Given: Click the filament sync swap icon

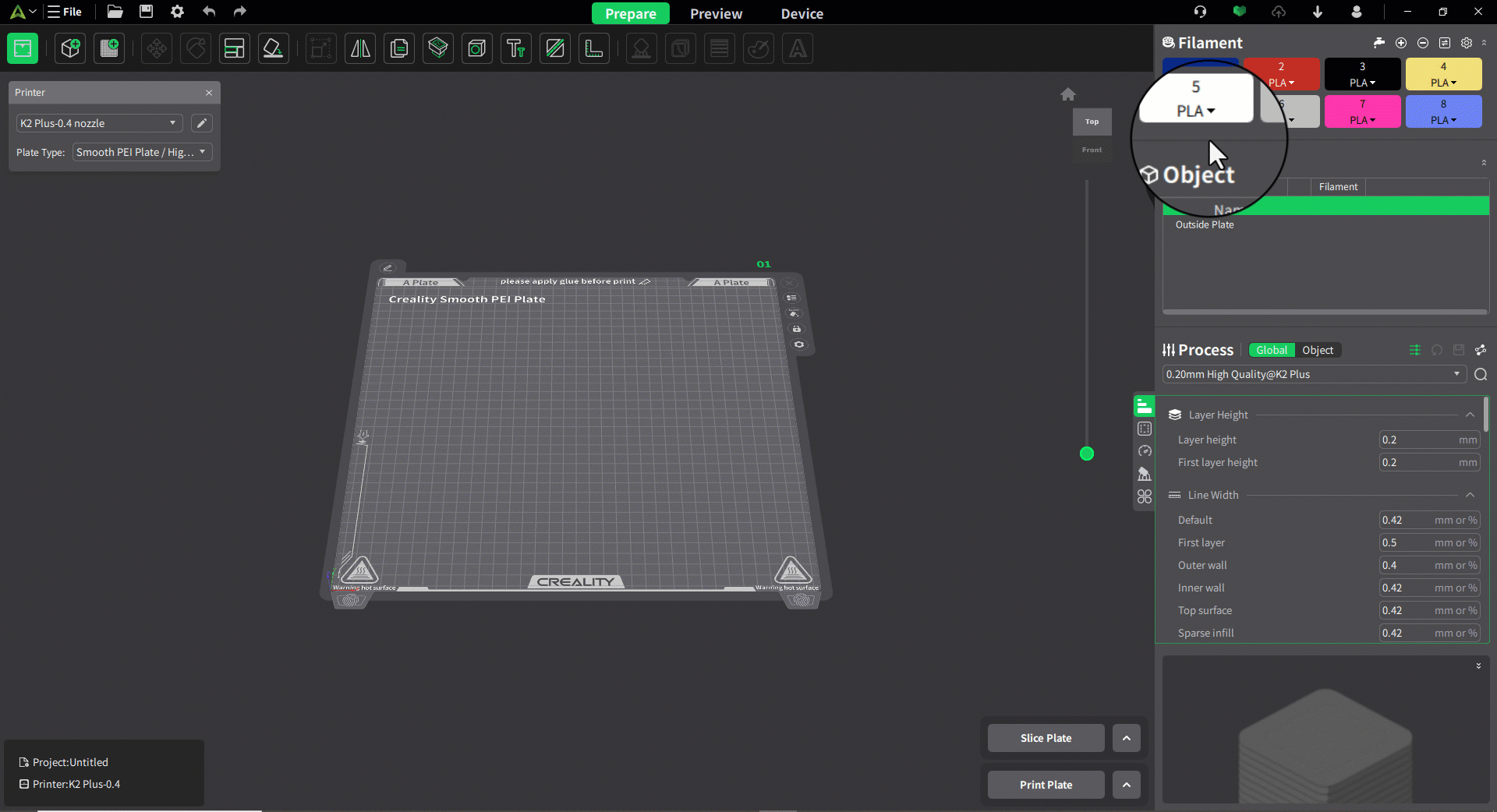Looking at the screenshot, I should point(1445,43).
